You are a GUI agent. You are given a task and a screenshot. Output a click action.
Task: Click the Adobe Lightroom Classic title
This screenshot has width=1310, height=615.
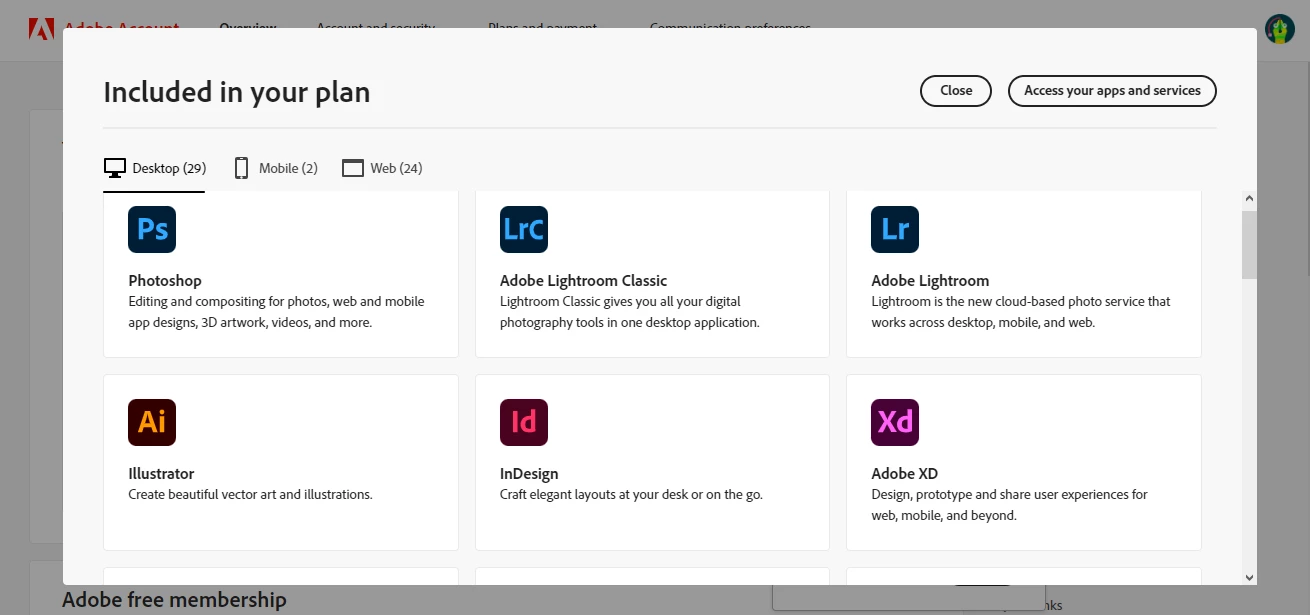pyautogui.click(x=583, y=281)
